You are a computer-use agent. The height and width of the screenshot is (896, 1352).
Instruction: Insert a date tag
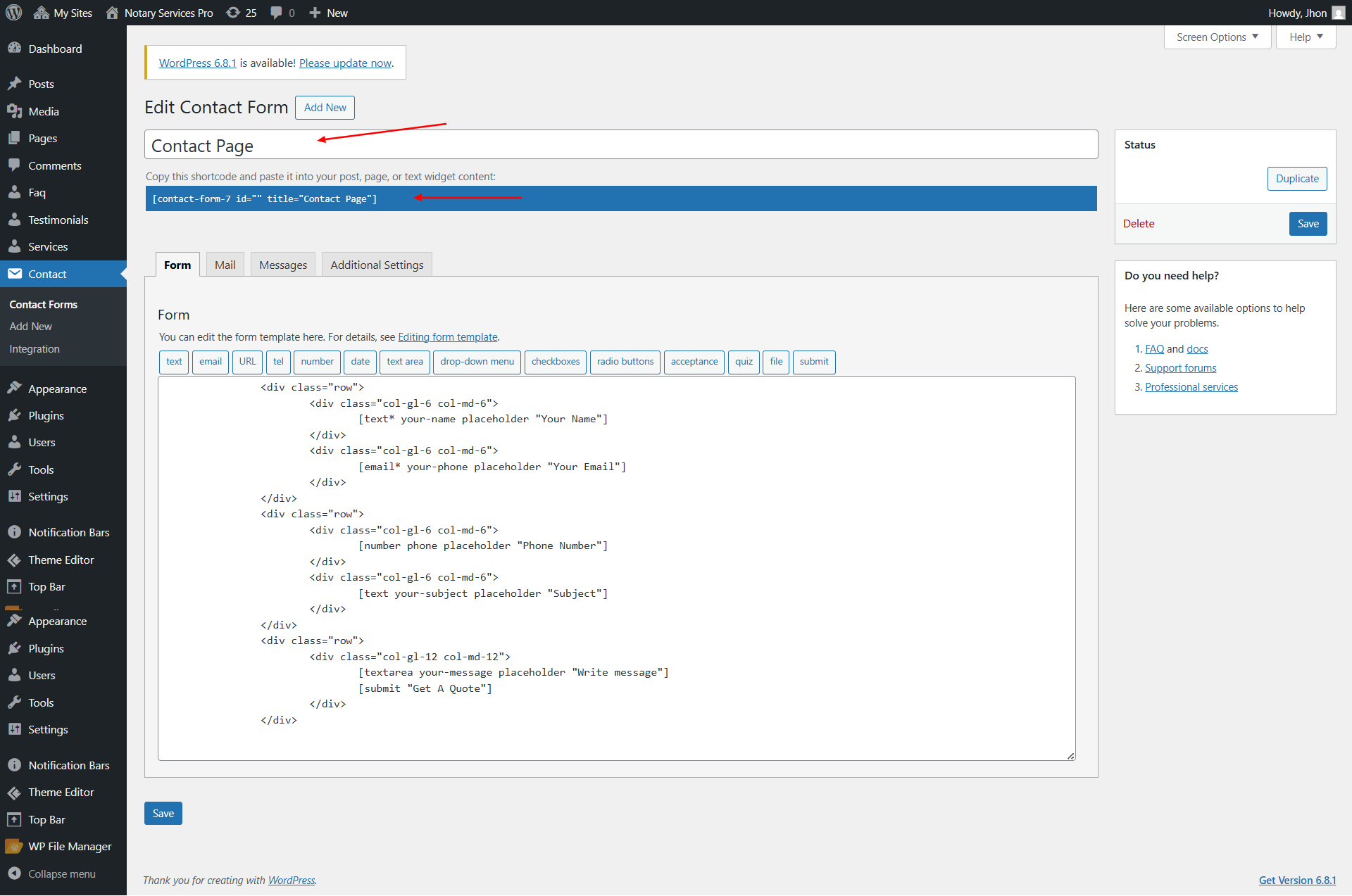click(361, 362)
